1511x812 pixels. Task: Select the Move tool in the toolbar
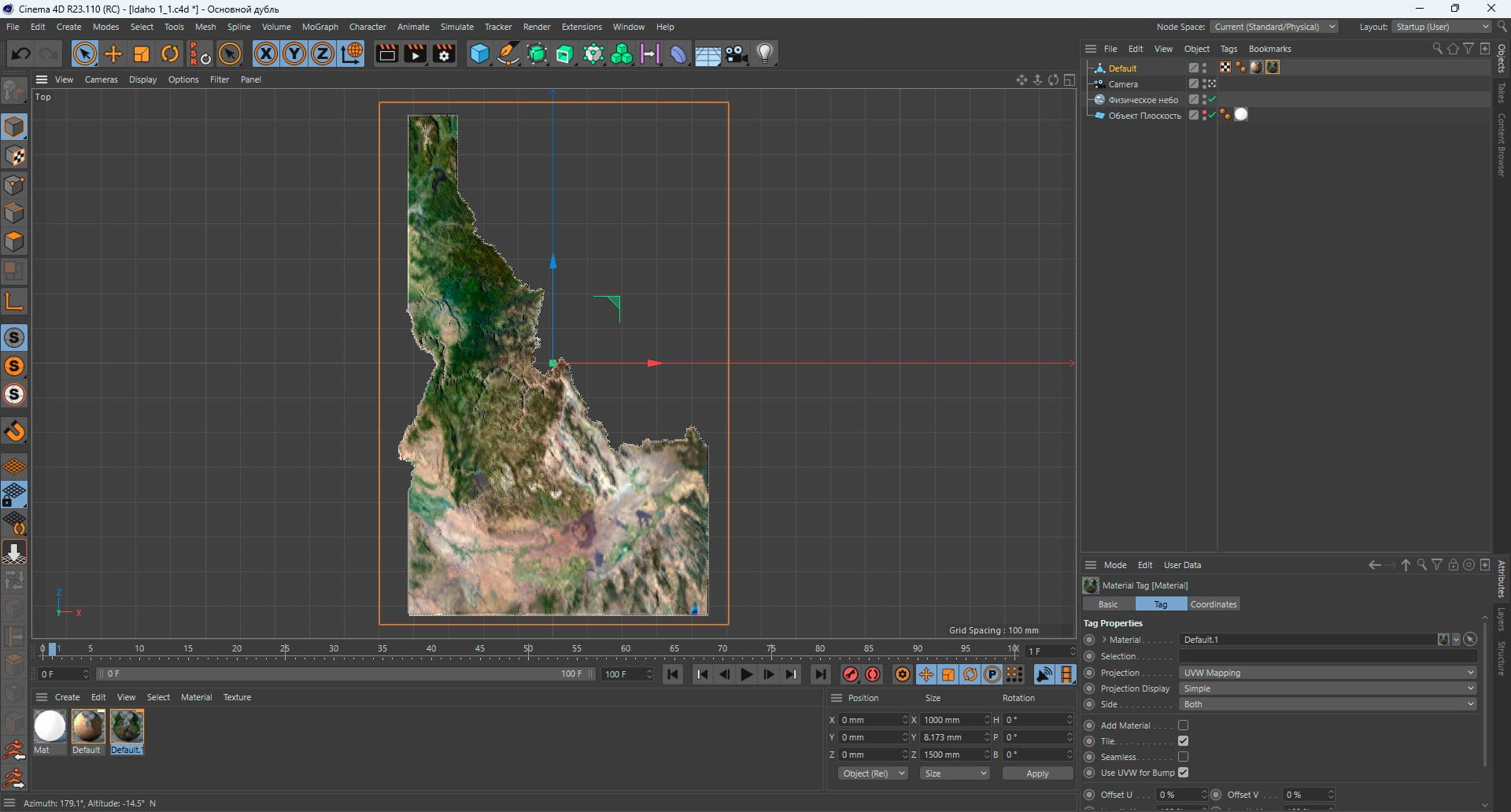point(113,54)
